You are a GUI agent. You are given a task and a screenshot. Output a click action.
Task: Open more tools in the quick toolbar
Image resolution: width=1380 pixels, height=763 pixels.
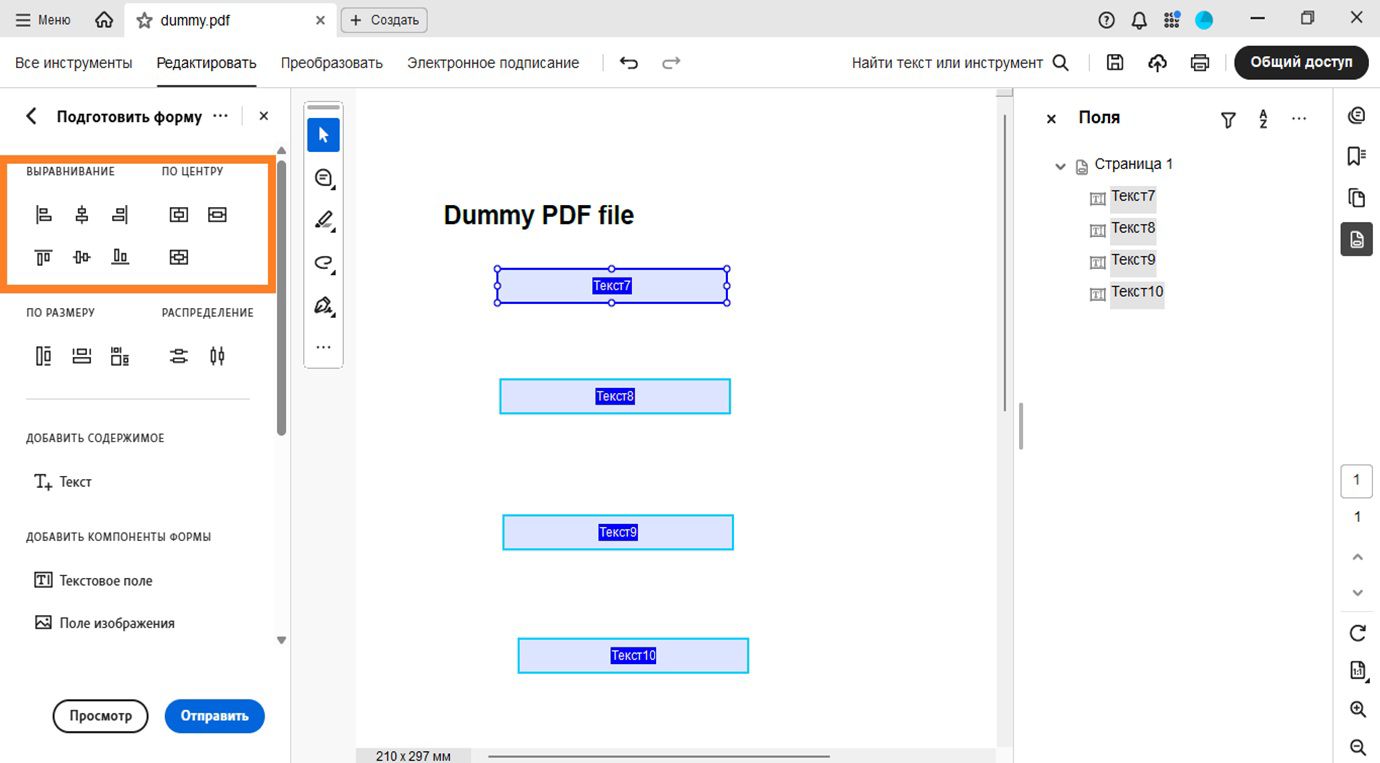323,348
